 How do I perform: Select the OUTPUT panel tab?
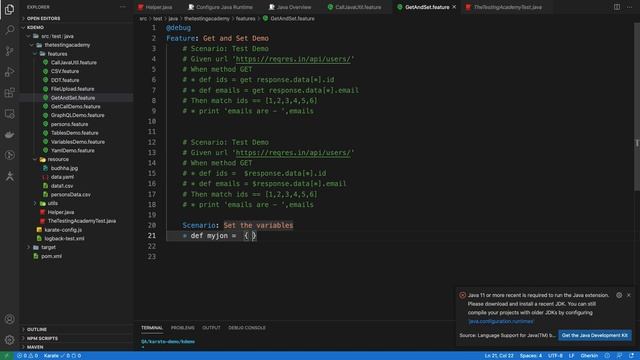[211, 328]
